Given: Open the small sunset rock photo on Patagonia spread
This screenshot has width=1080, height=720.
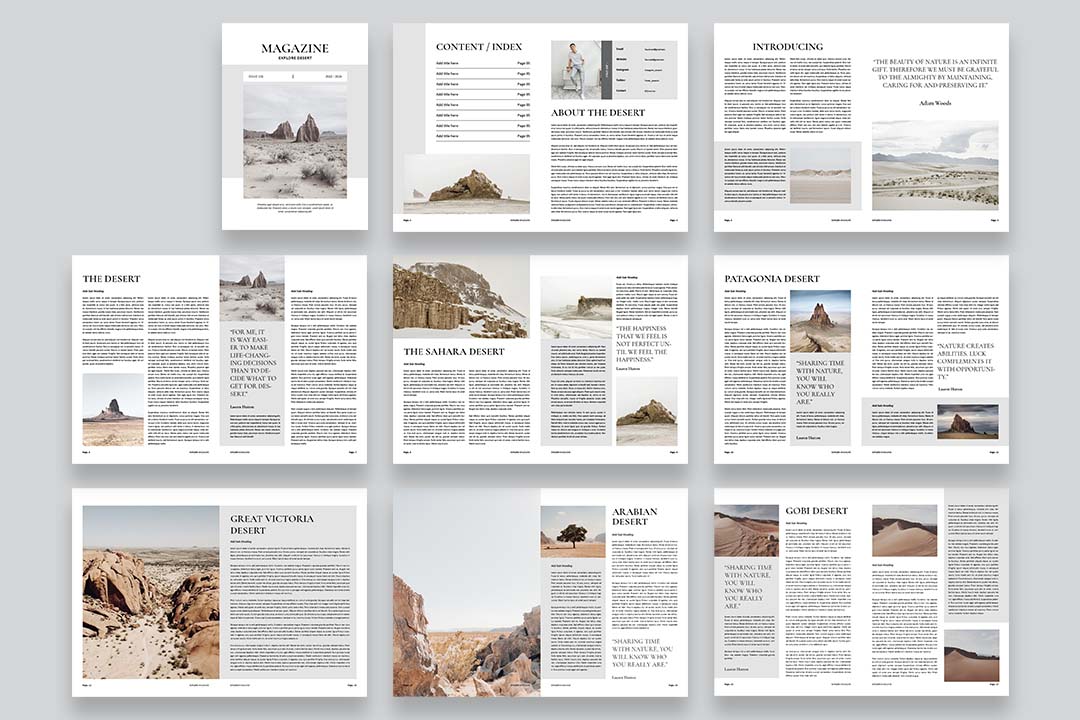Looking at the screenshot, I should [x=968, y=422].
